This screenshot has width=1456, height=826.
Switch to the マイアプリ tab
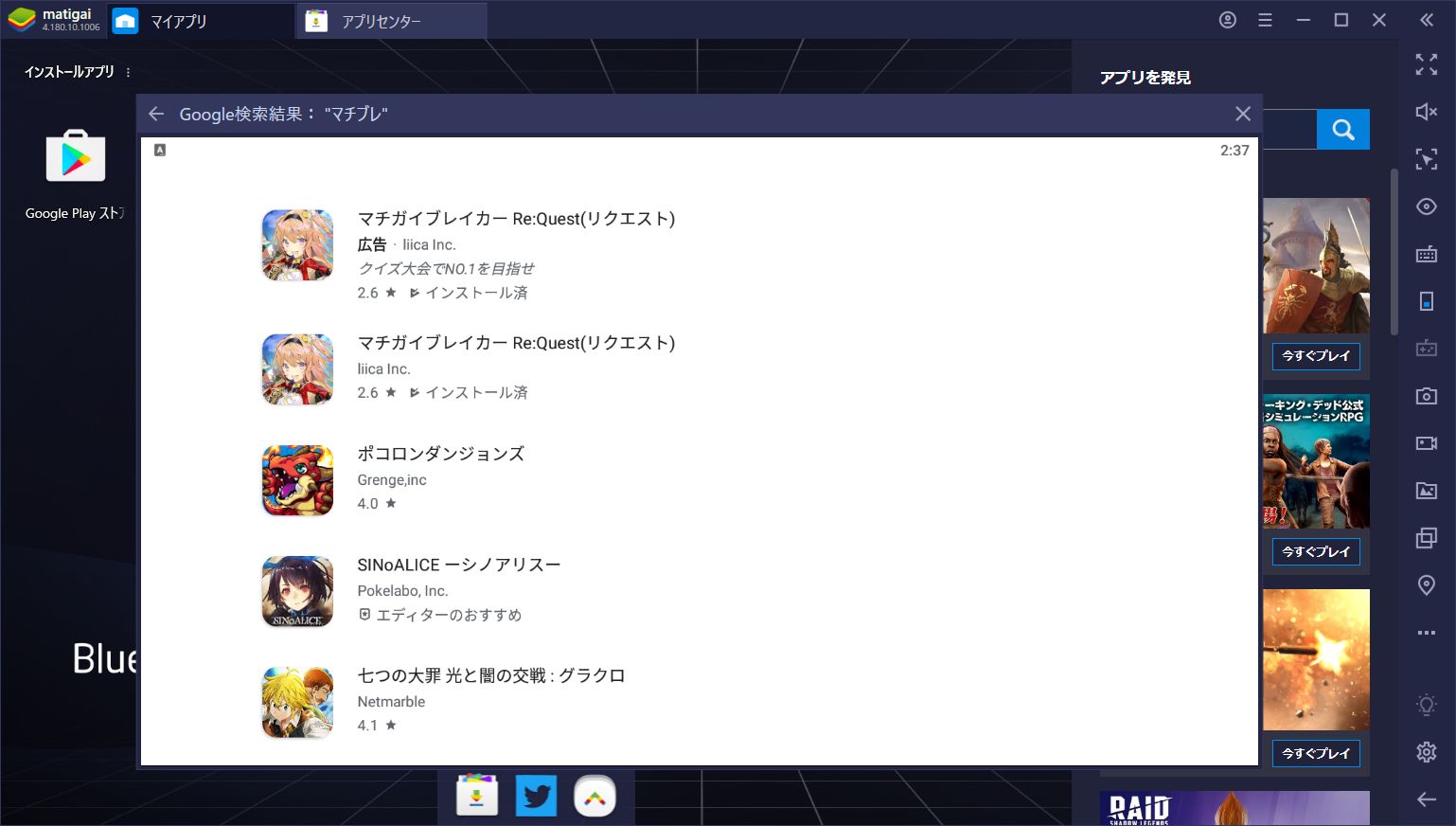200,21
